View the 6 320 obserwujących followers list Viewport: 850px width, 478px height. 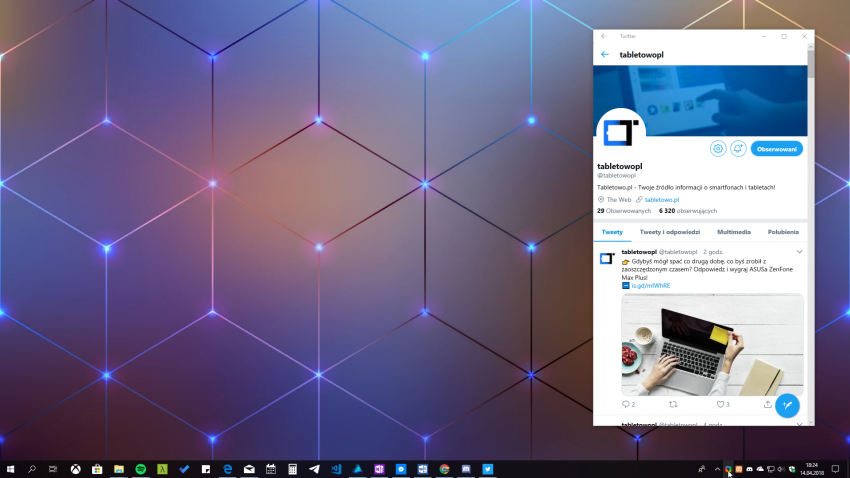coord(682,211)
